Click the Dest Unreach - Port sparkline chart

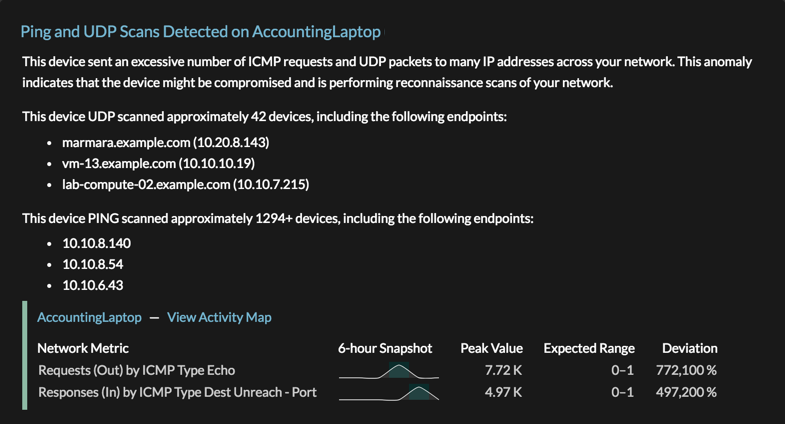[x=388, y=392]
